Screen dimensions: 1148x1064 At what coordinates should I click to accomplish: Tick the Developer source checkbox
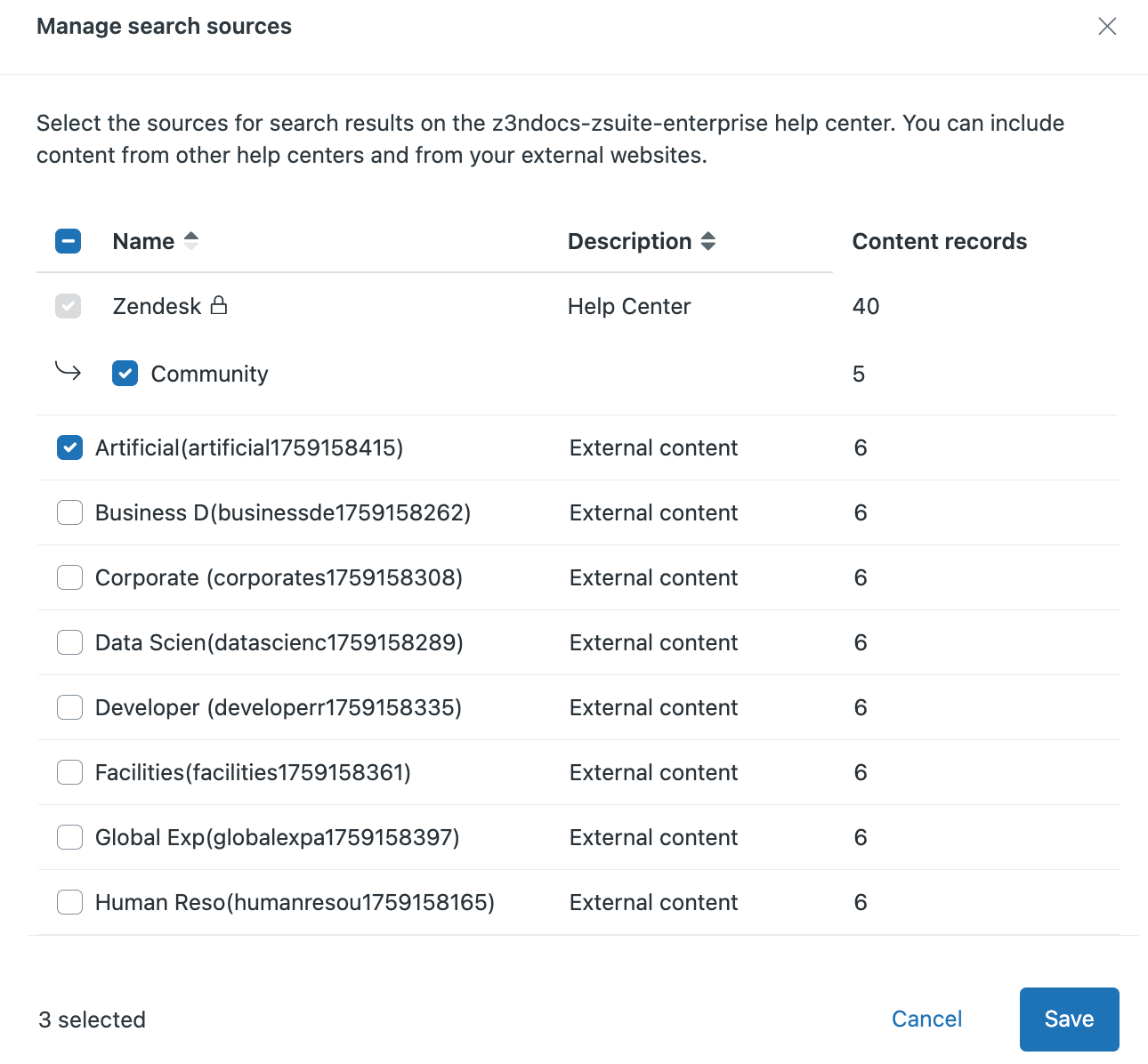click(69, 707)
